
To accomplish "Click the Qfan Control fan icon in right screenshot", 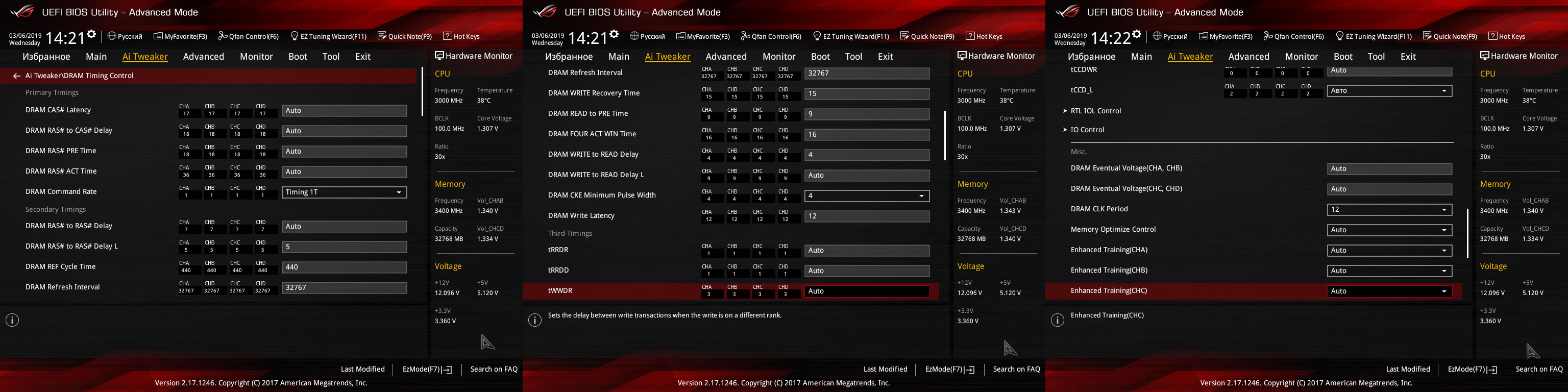I will pos(1268,36).
